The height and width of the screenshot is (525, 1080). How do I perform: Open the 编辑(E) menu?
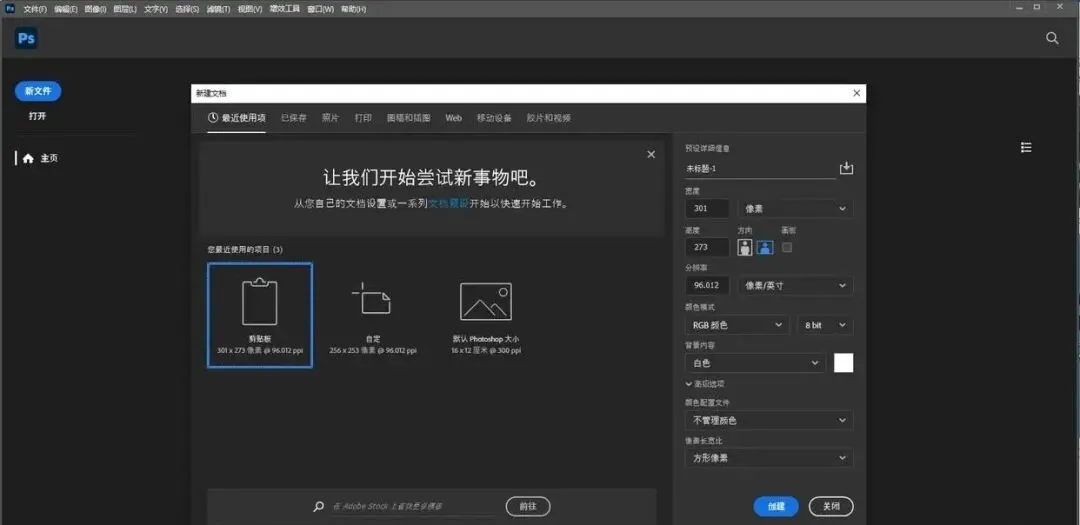pos(66,9)
